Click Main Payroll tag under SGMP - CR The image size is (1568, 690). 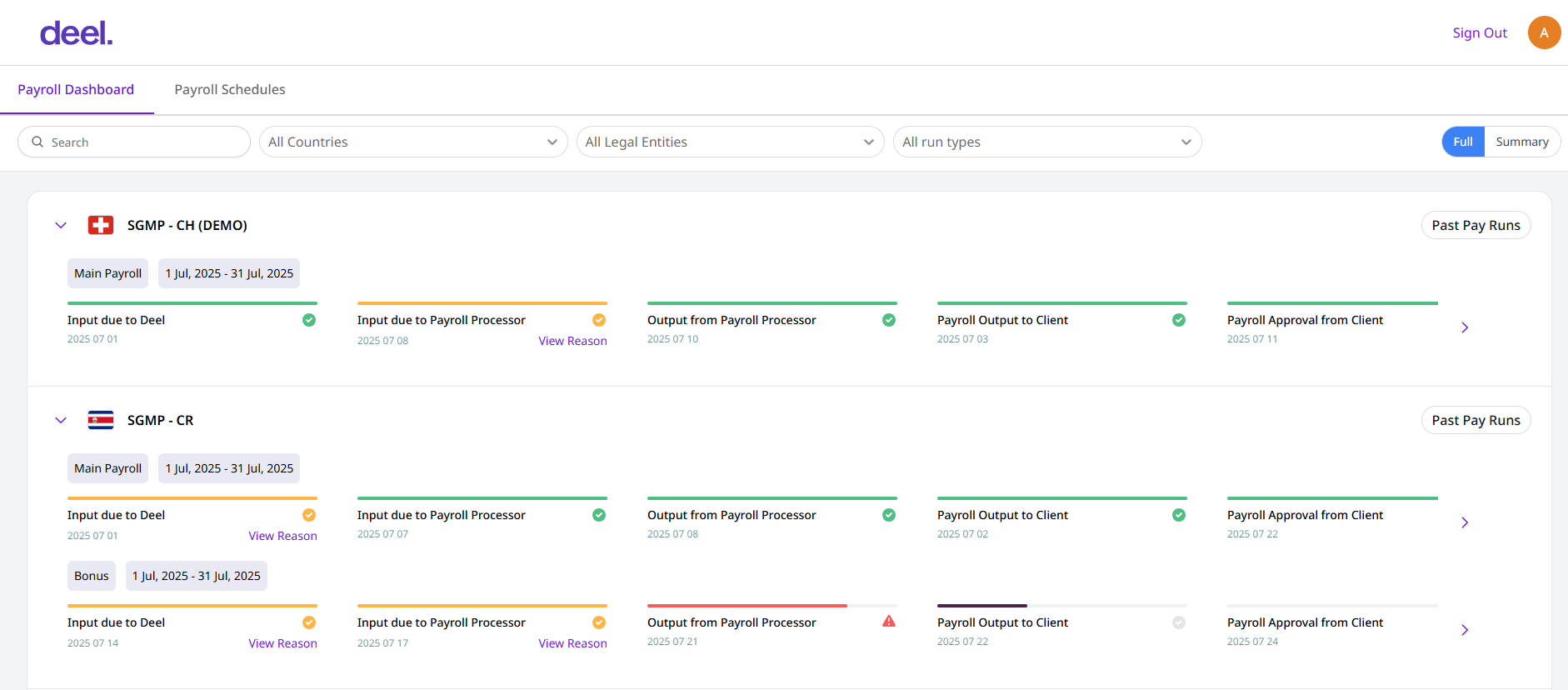[107, 468]
